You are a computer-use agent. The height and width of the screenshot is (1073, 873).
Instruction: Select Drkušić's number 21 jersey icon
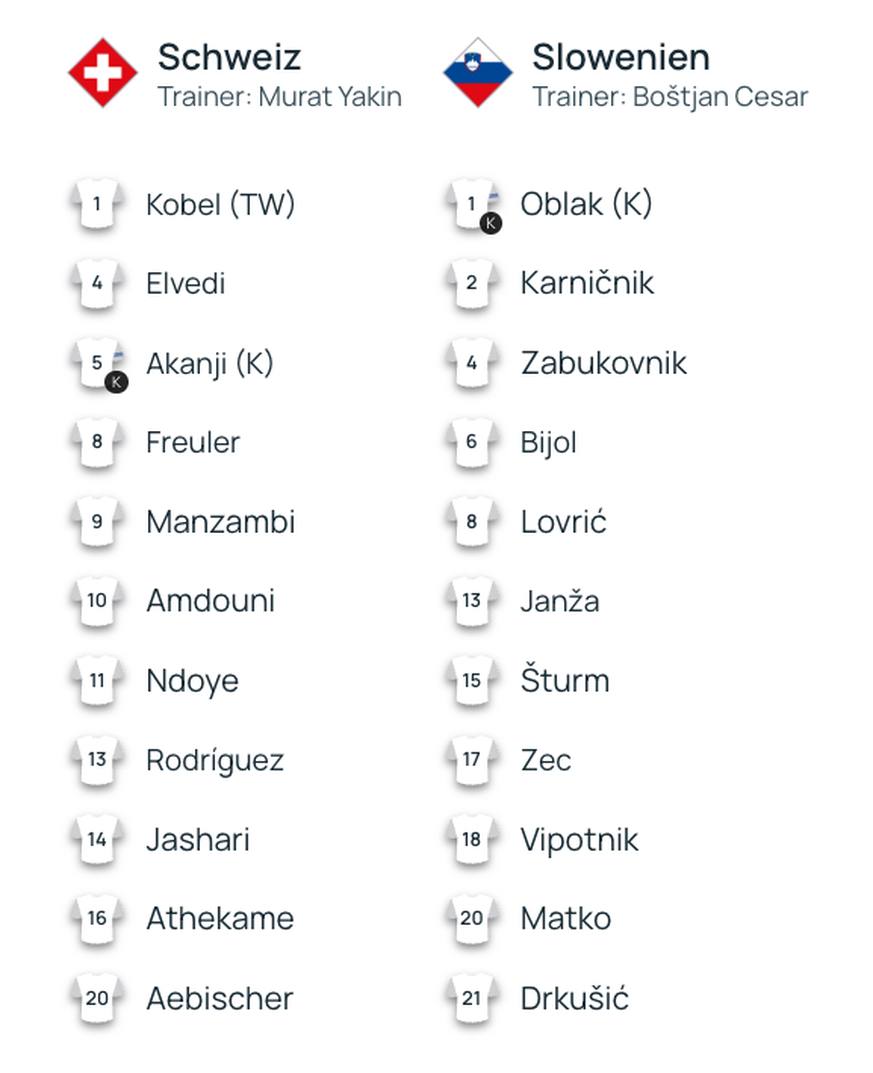pos(471,998)
